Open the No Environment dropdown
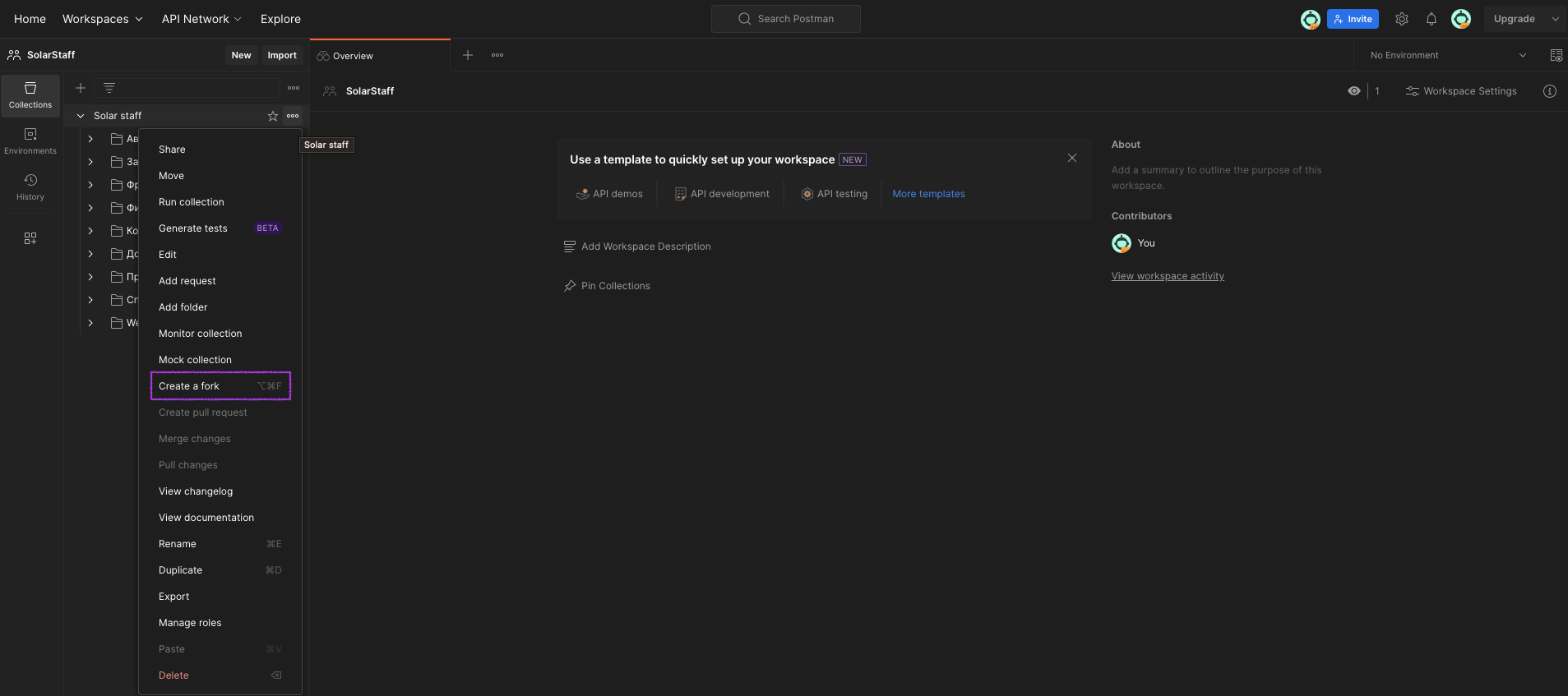 point(1448,55)
